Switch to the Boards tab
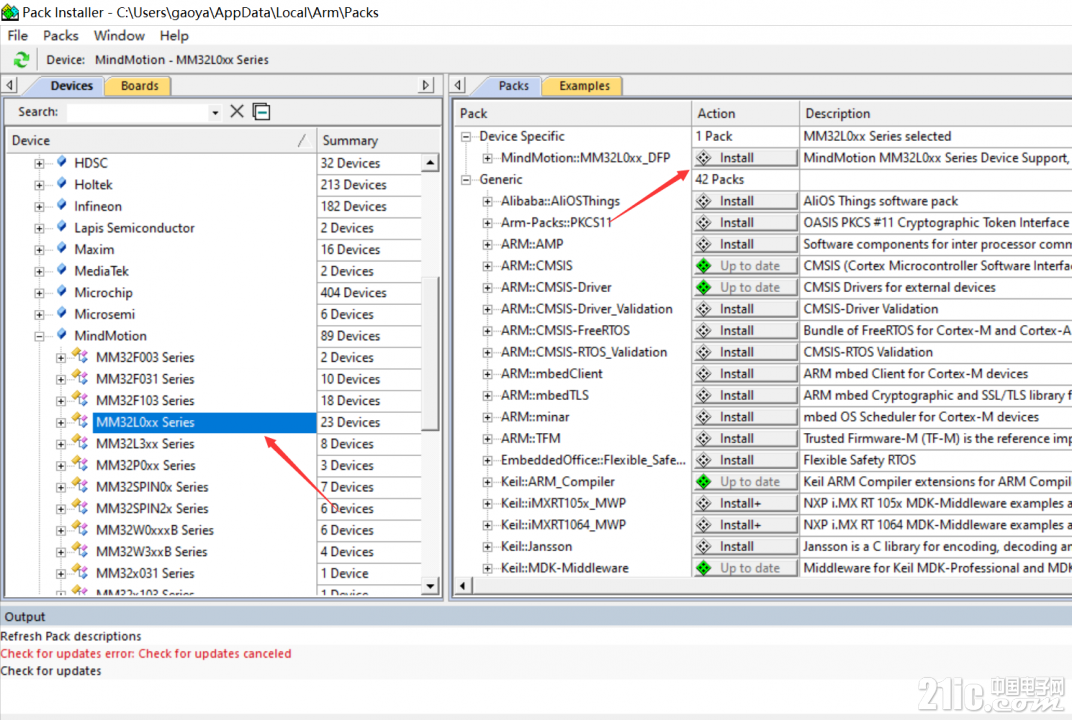Screen dimensions: 1072x720 point(139,85)
